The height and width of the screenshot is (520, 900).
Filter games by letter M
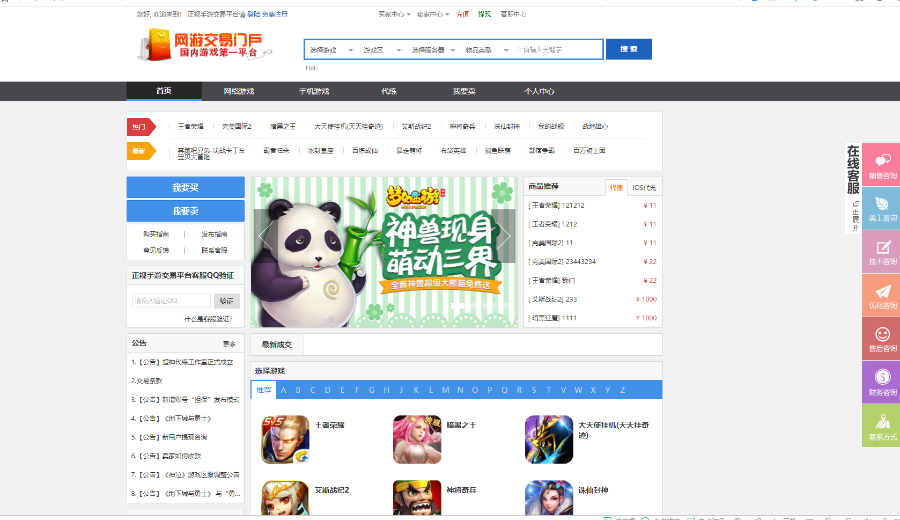tap(445, 390)
